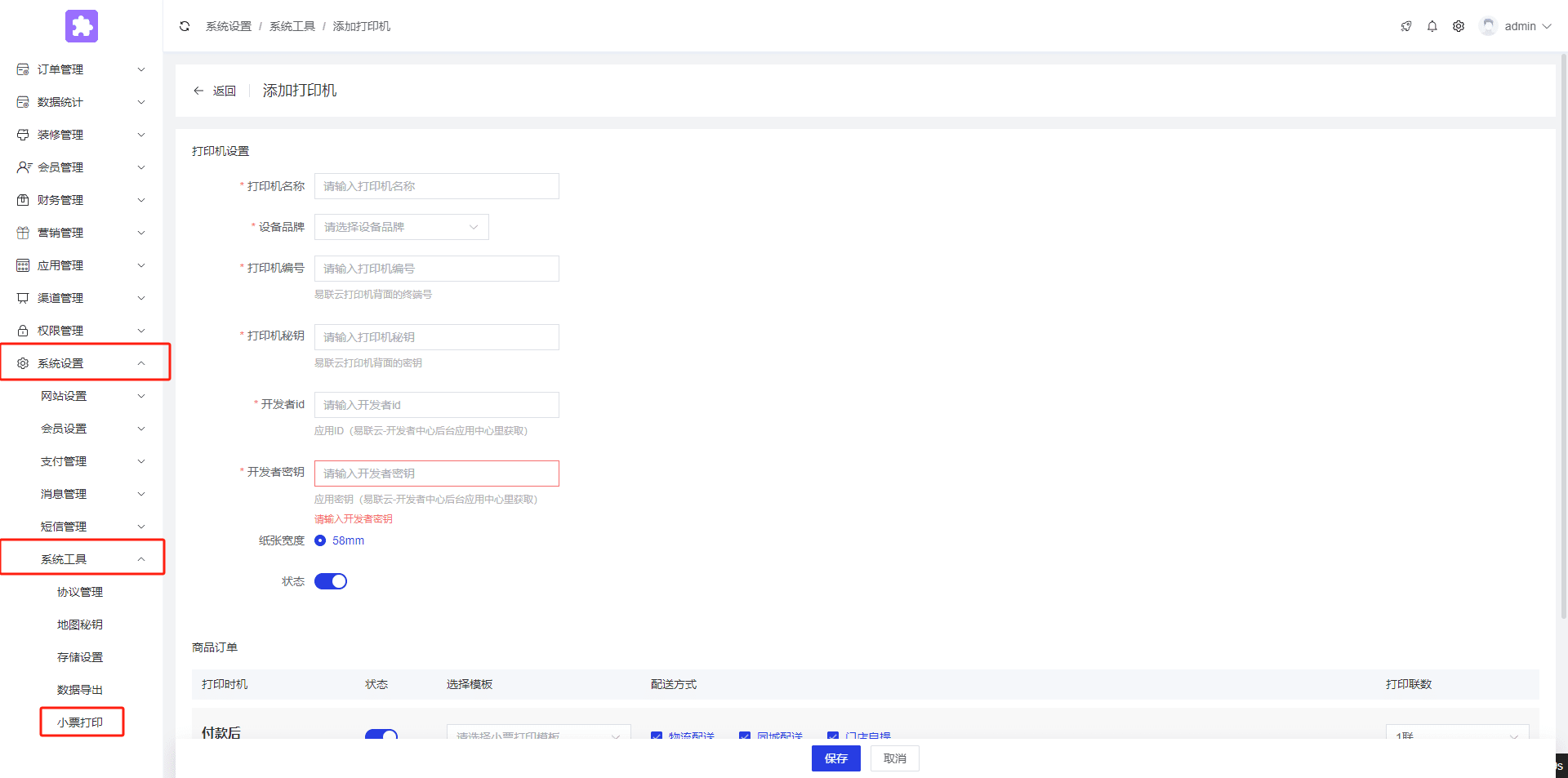This screenshot has width=1568, height=778.
Task: Click the settings gear icon in header
Action: coord(1458,26)
